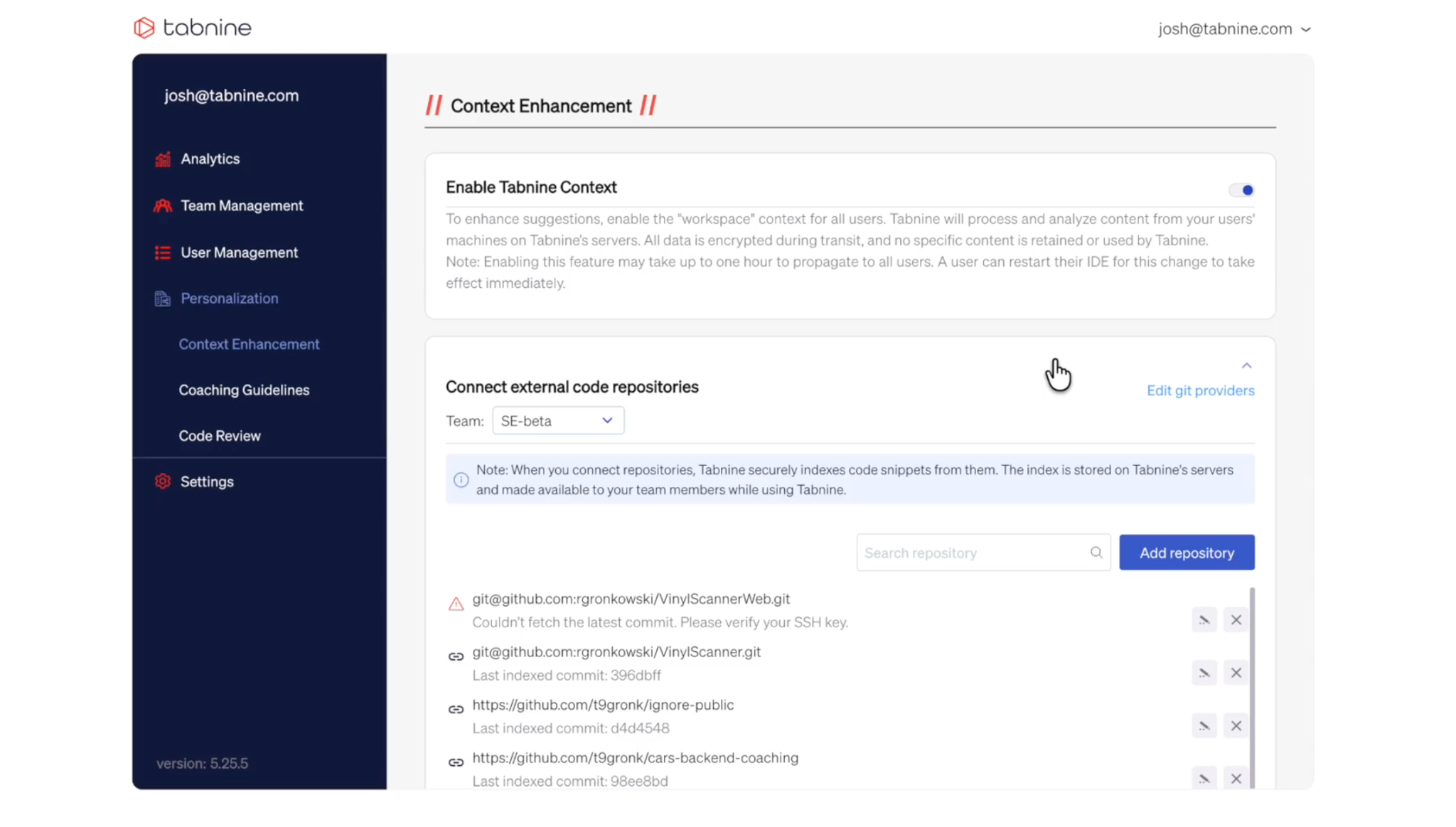Click link icon beside cars-backend-coaching repository
Screen dimensions: 1456x827
(x=456, y=762)
